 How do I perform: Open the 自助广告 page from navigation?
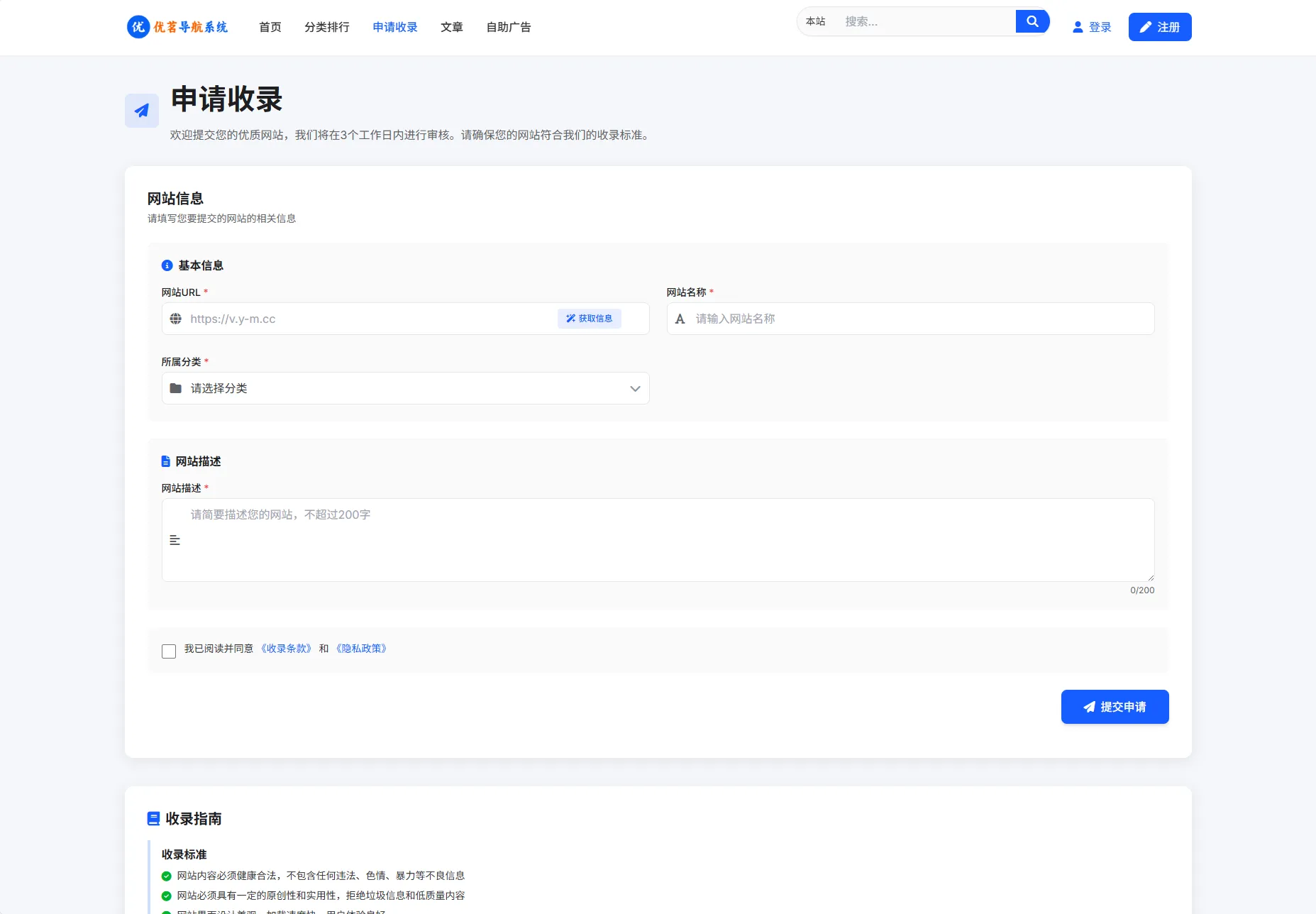(x=508, y=27)
